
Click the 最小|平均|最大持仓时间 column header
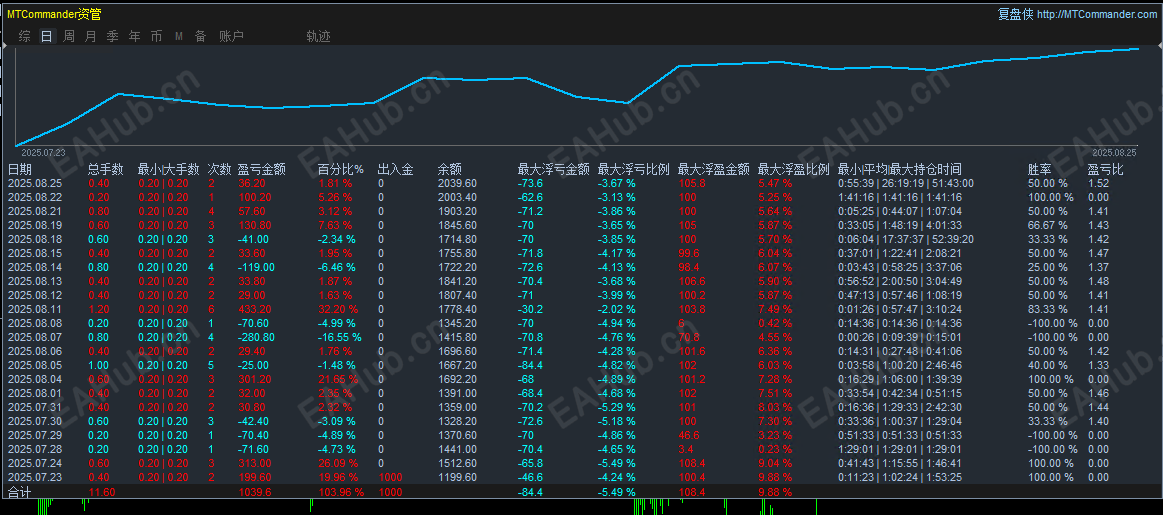click(x=900, y=169)
